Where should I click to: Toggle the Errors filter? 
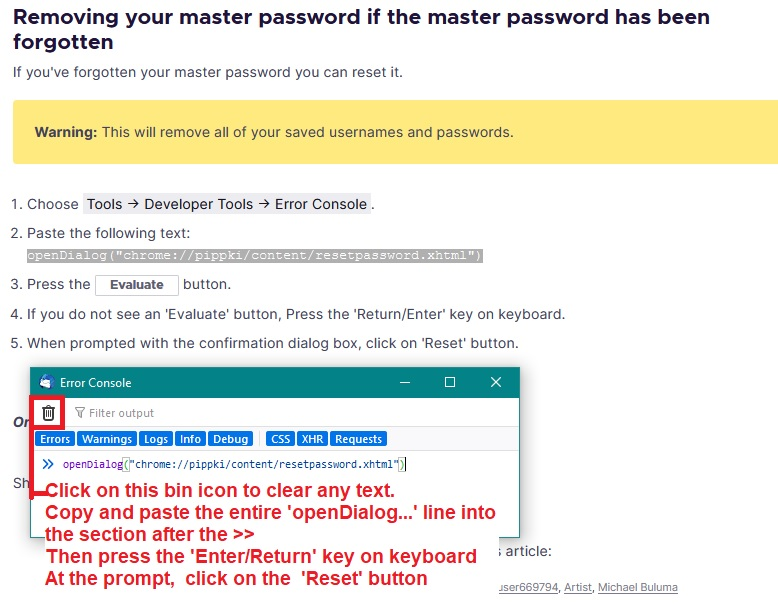point(55,439)
